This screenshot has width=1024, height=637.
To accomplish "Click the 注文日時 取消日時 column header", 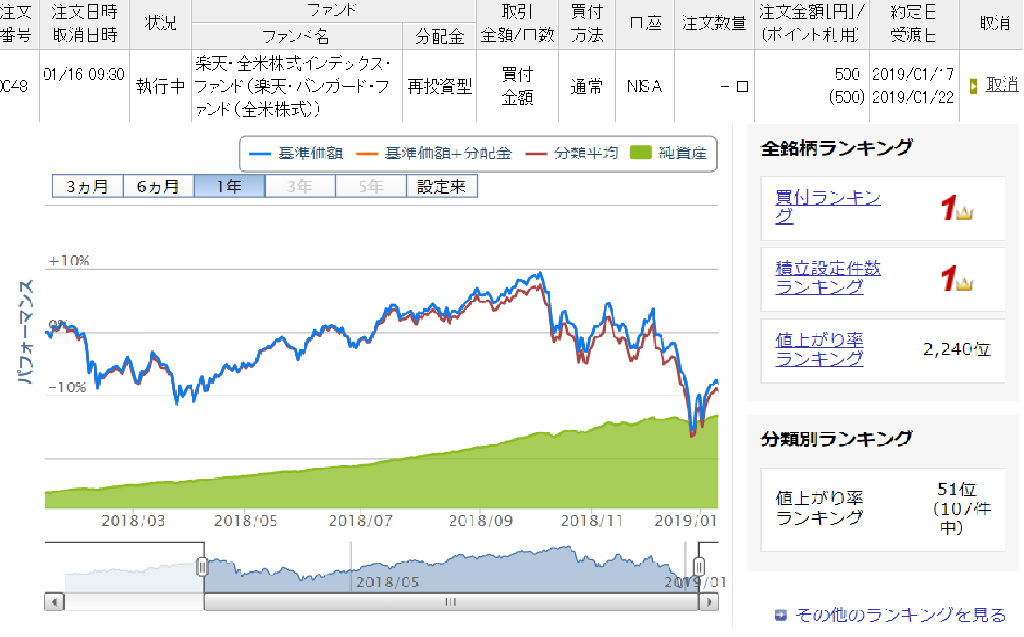I will point(84,23).
